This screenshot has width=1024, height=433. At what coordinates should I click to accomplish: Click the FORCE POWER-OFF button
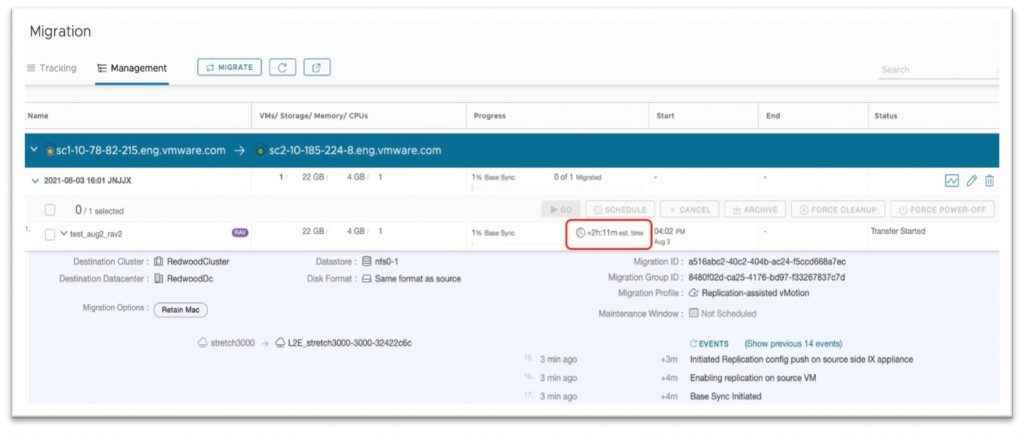click(942, 210)
